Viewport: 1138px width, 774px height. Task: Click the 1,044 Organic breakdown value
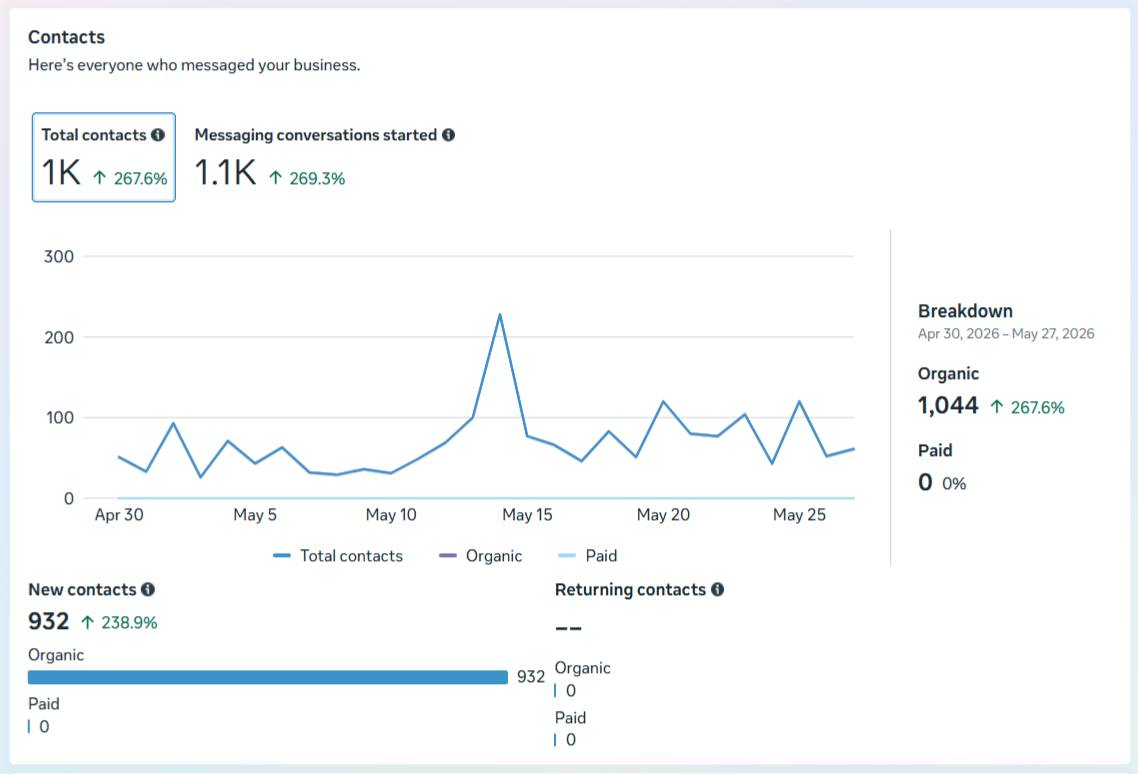948,405
